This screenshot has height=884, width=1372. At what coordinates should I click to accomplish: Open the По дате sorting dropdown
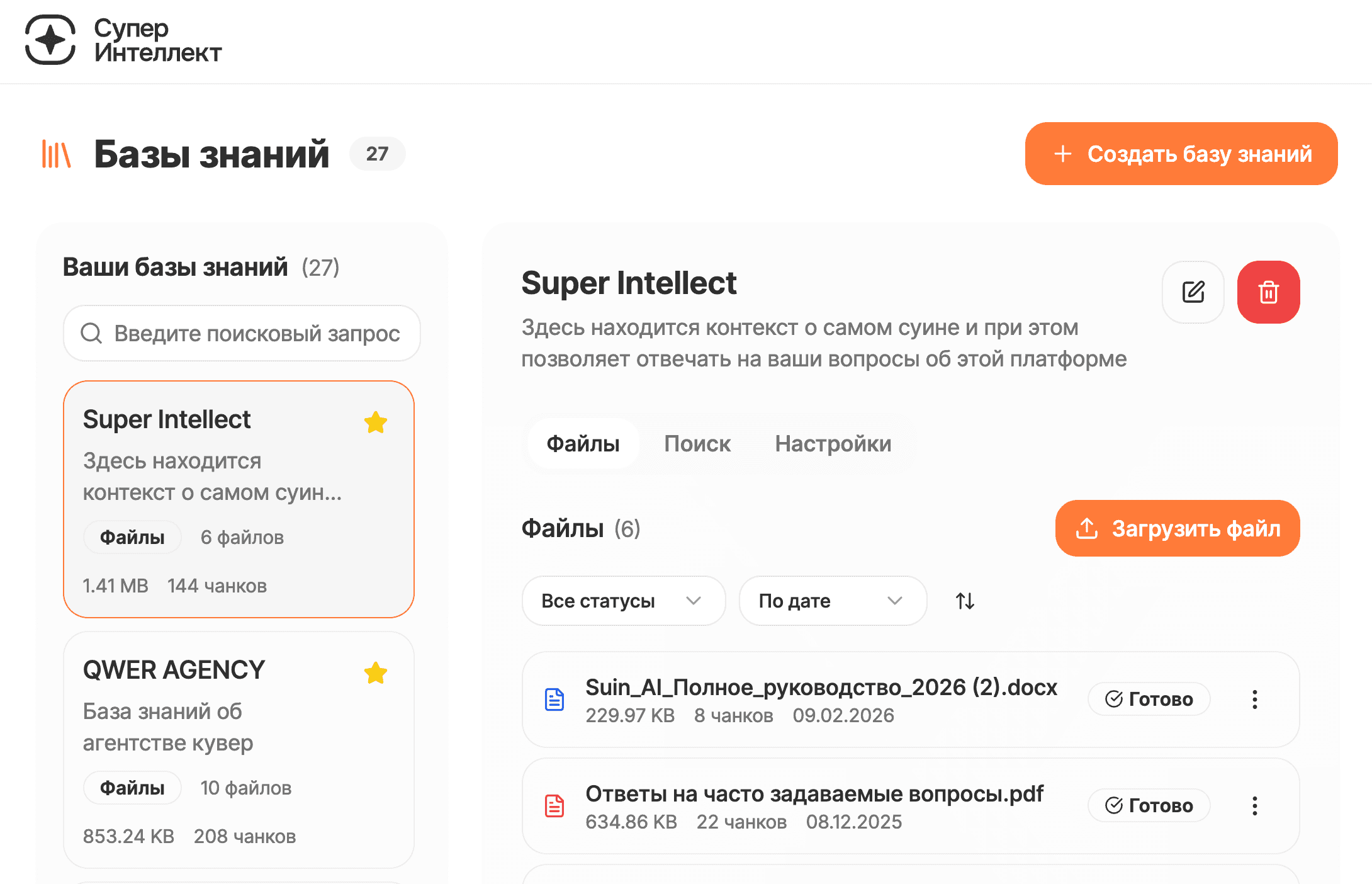(833, 601)
